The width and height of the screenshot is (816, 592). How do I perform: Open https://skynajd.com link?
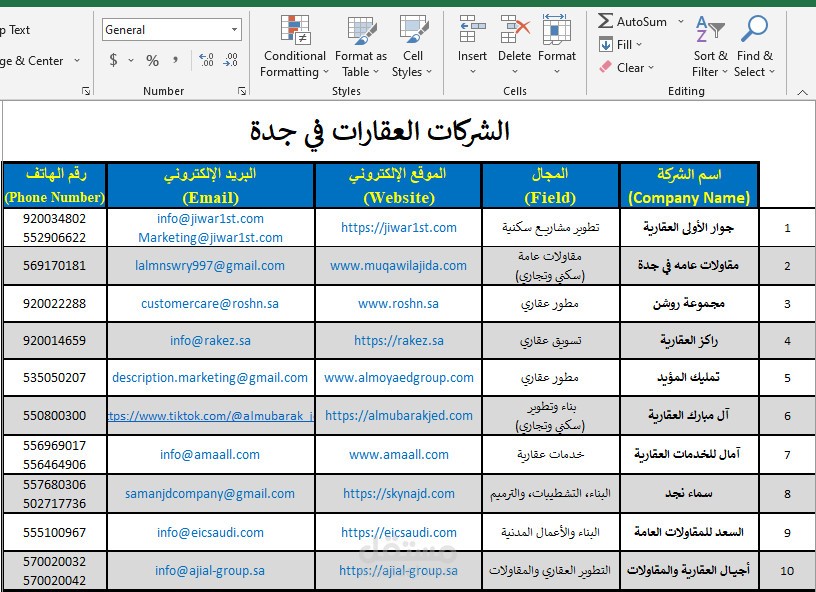pyautogui.click(x=399, y=493)
